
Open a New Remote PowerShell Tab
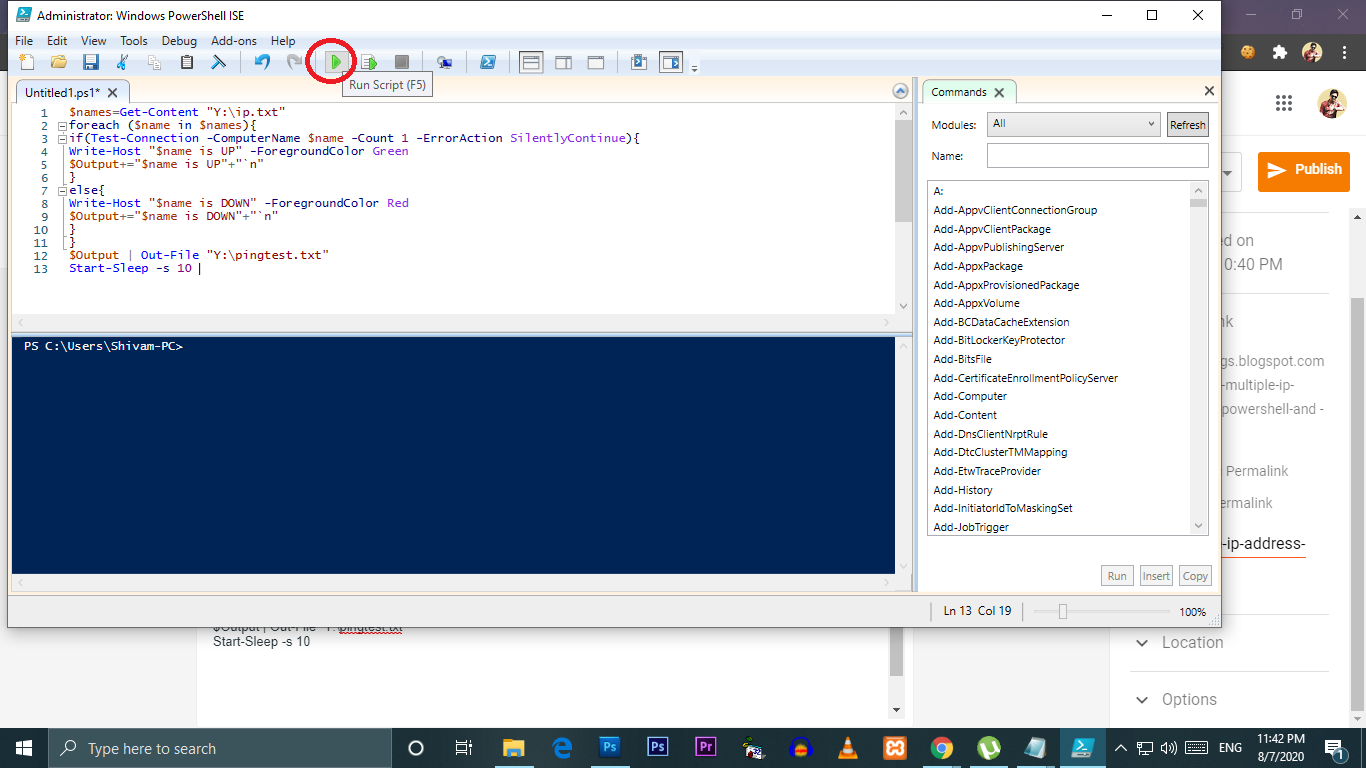445,61
